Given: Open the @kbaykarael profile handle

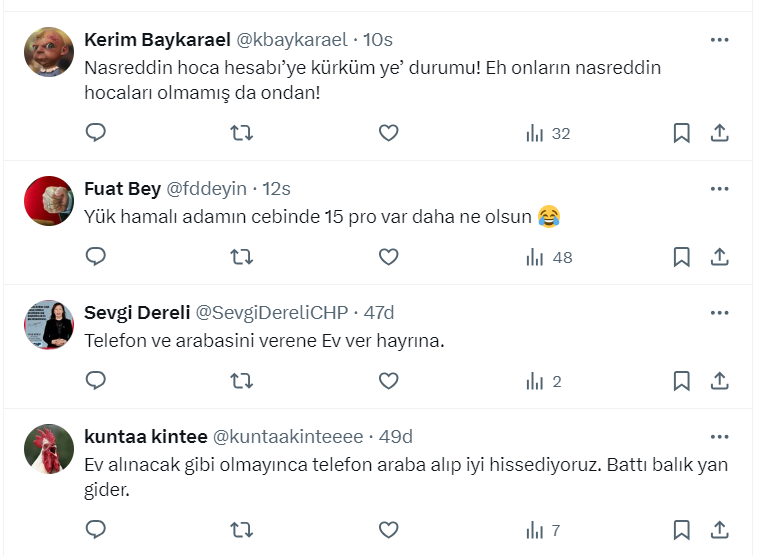Looking at the screenshot, I should (291, 40).
